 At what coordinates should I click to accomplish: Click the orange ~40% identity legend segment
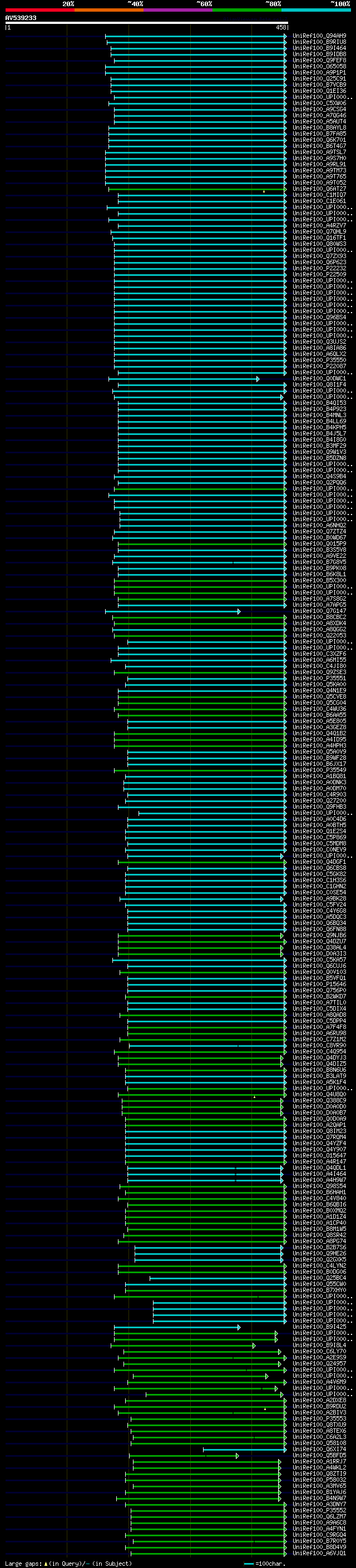coord(109,10)
